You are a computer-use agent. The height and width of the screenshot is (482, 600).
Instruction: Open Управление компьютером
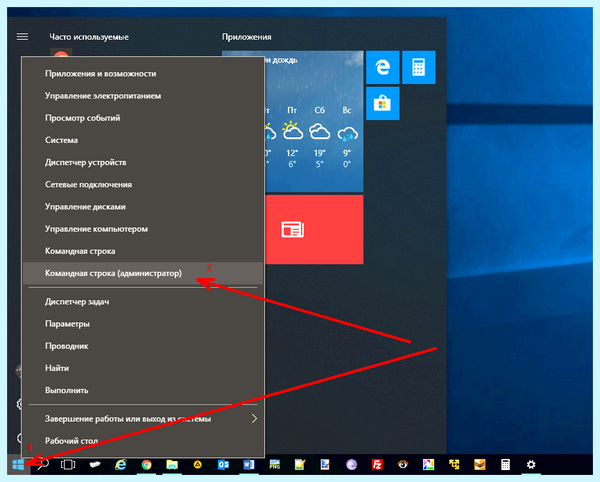coord(143,229)
